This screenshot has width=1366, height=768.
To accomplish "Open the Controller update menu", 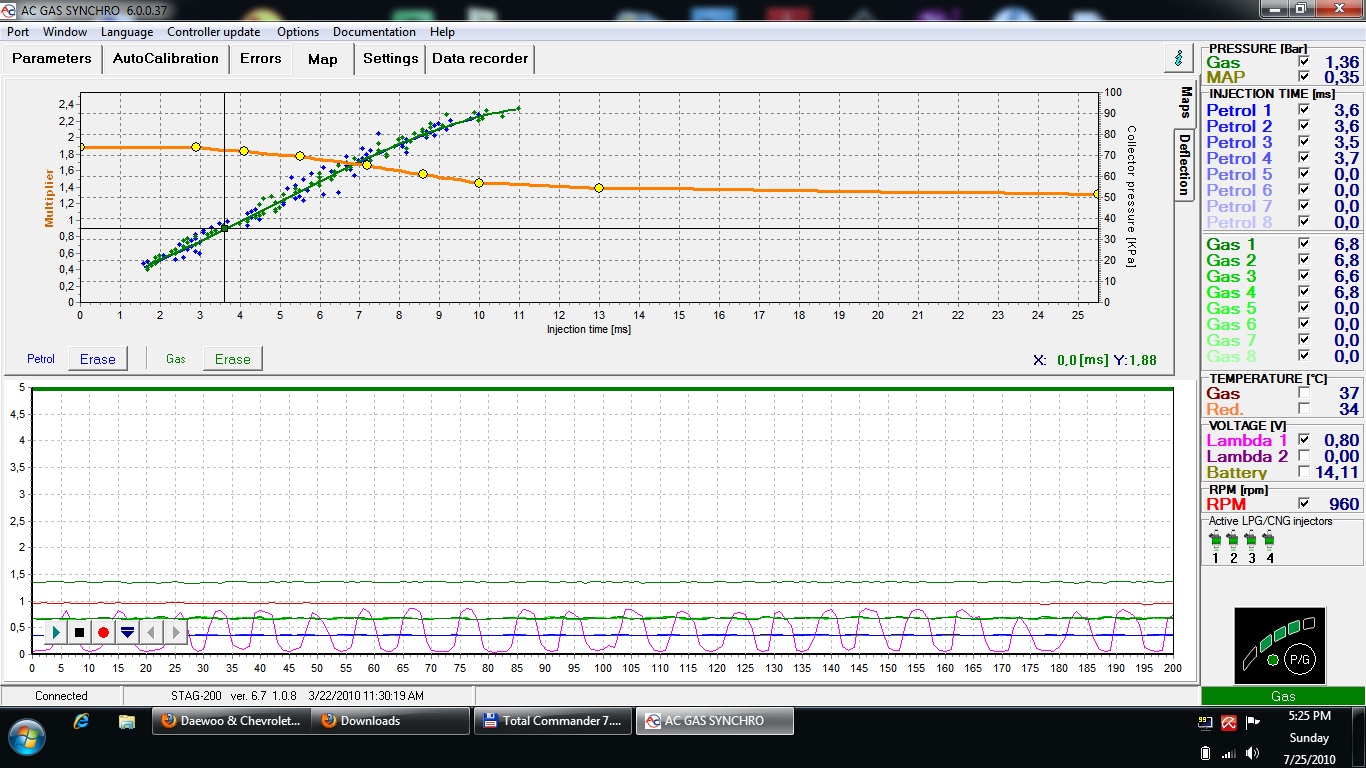I will tap(213, 32).
